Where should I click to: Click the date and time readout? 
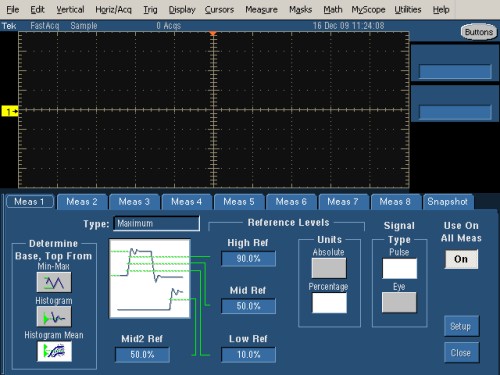click(348, 26)
